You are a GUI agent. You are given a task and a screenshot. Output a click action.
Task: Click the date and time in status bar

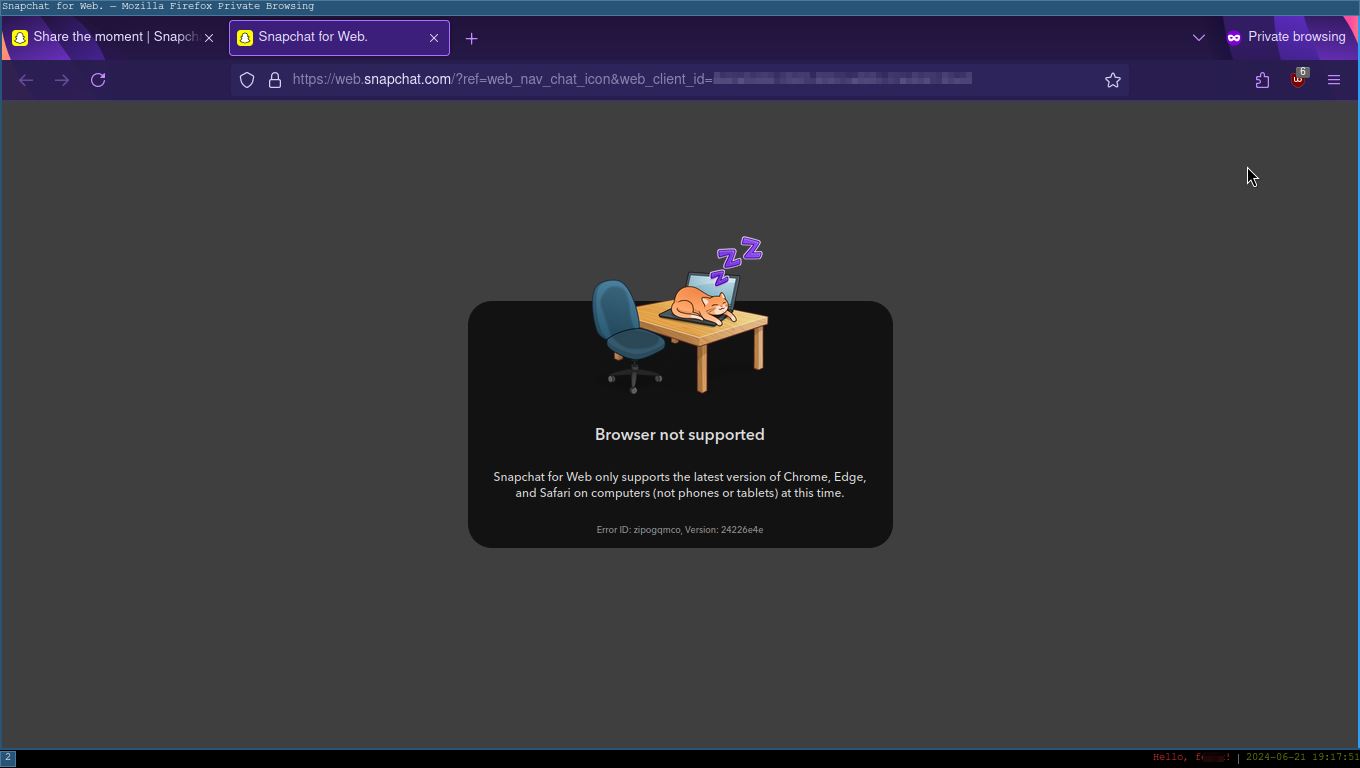point(1302,758)
